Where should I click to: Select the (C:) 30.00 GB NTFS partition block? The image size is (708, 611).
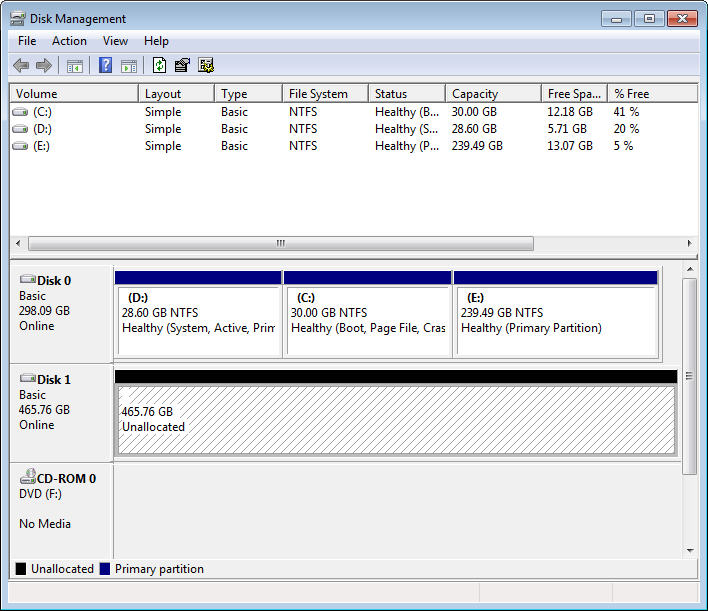pyautogui.click(x=368, y=315)
